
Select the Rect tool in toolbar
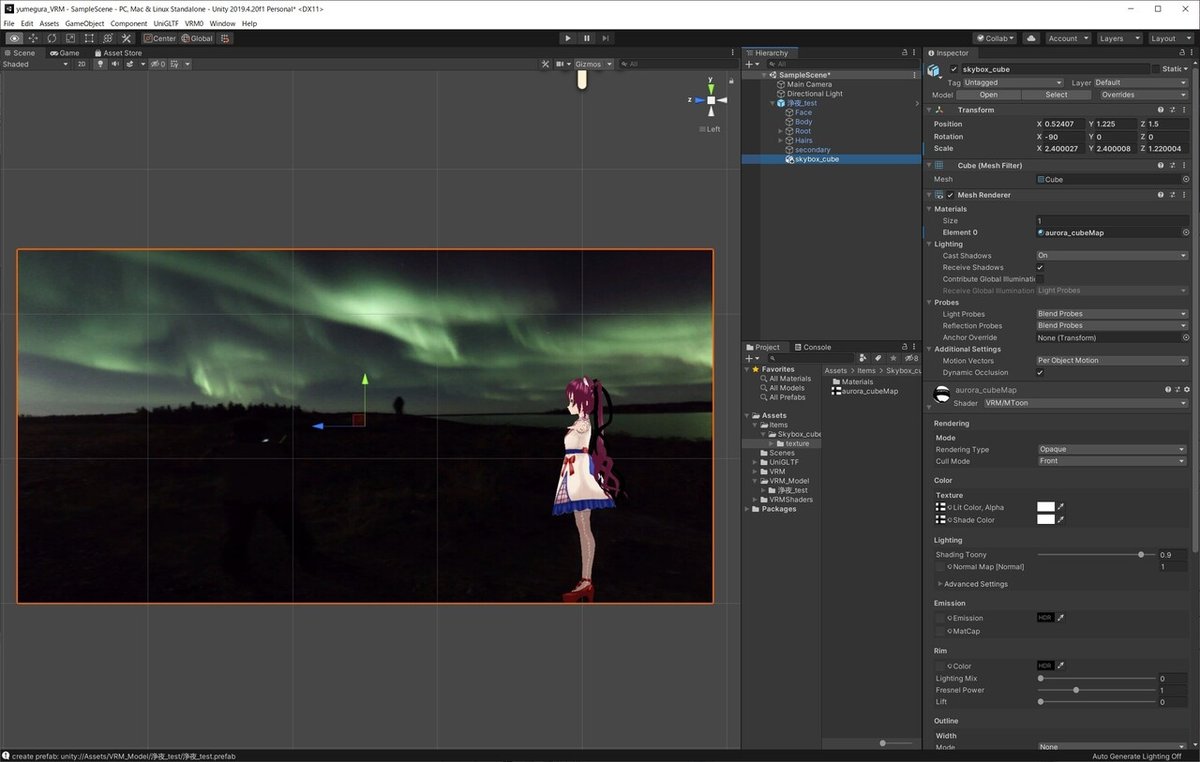(89, 38)
